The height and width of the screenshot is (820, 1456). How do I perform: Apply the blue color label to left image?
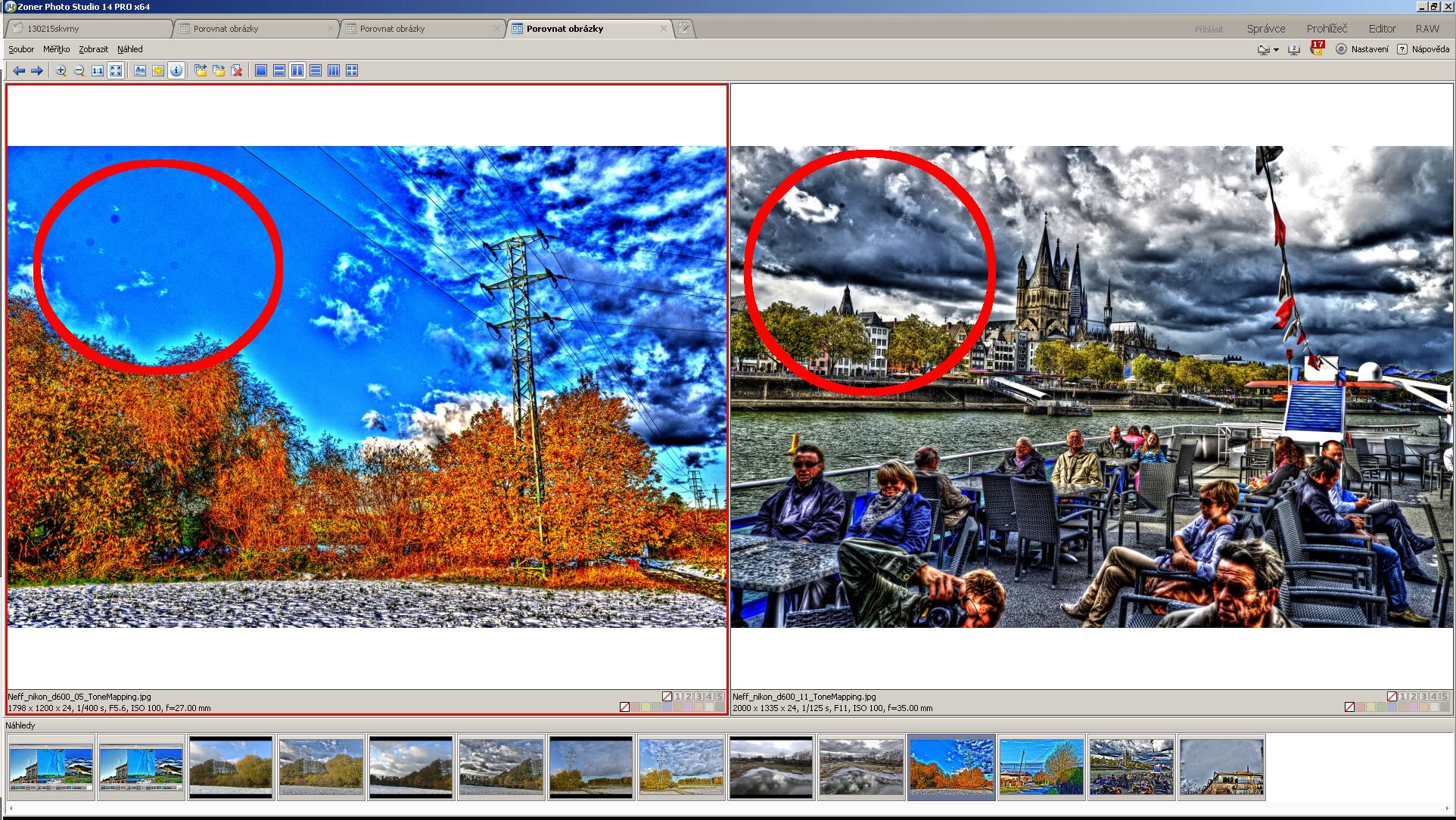pos(667,707)
